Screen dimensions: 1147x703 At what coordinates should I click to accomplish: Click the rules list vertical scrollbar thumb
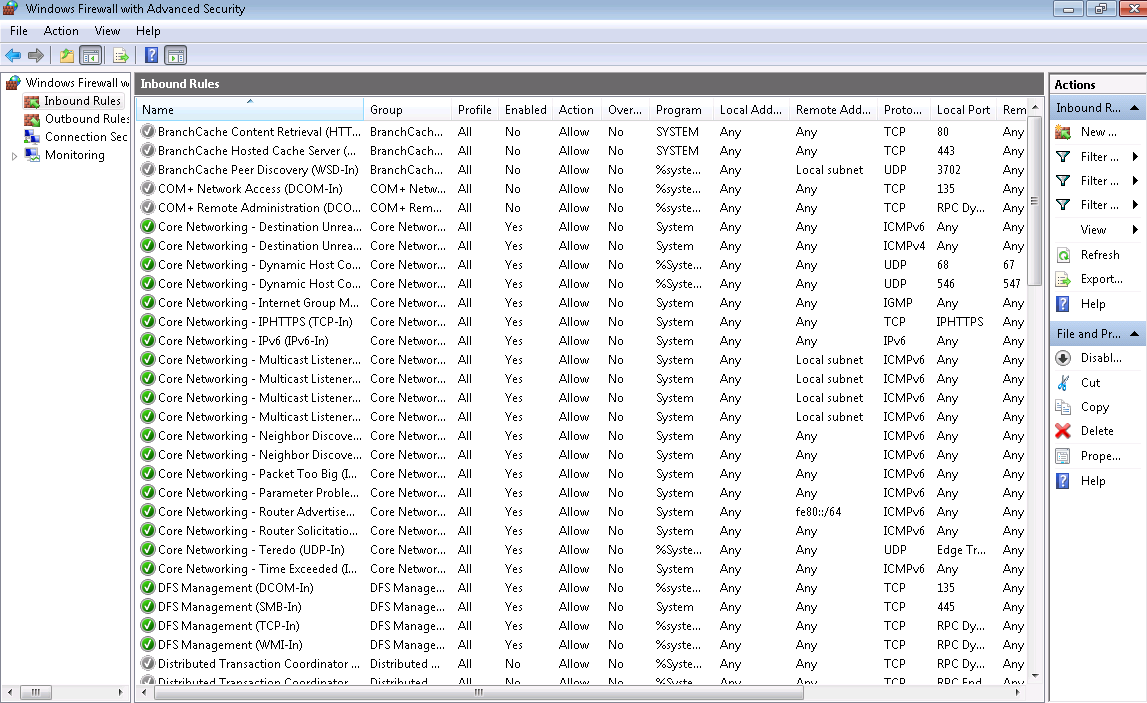point(1034,201)
